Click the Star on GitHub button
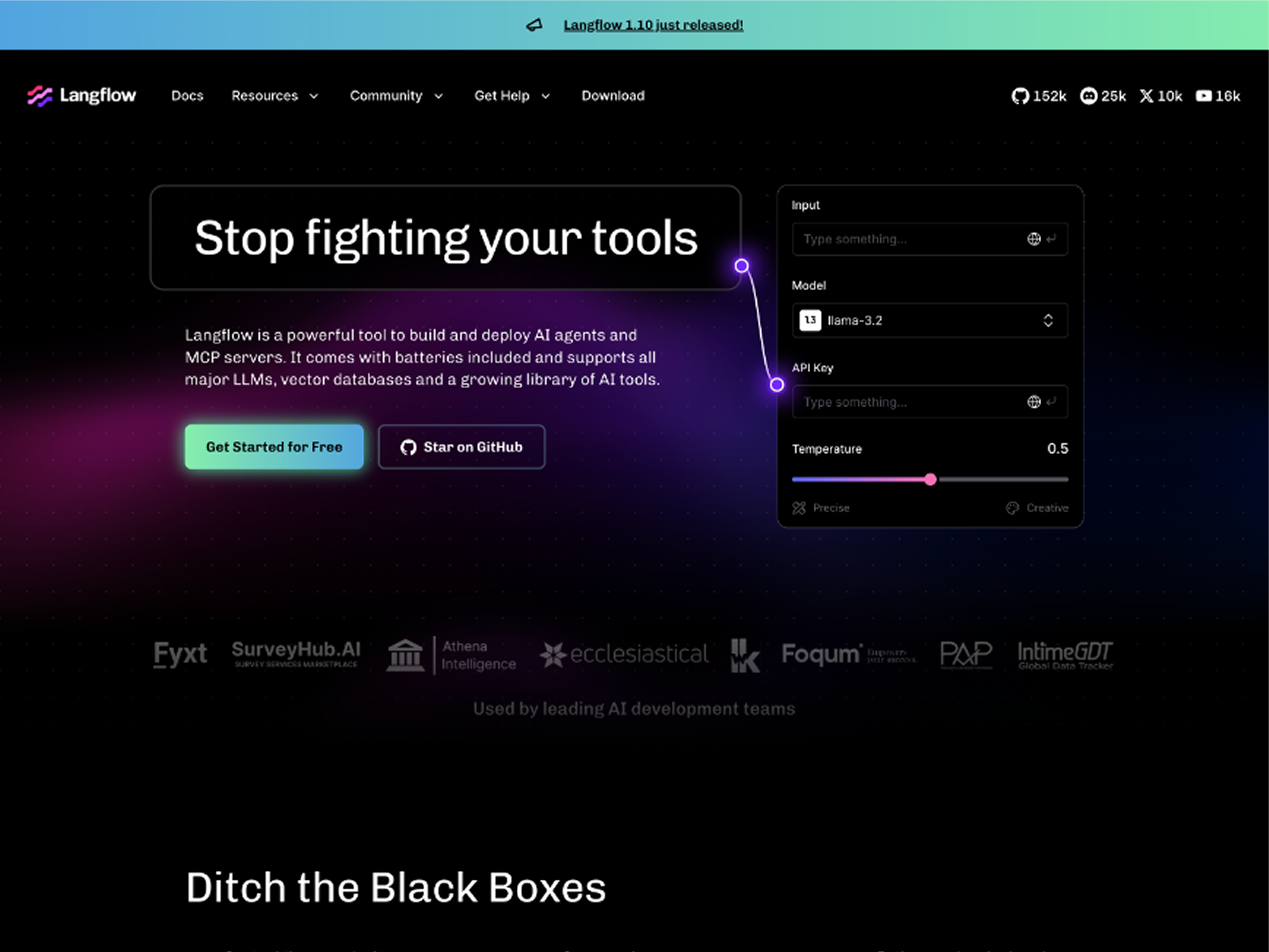The height and width of the screenshot is (952, 1269). (x=462, y=447)
